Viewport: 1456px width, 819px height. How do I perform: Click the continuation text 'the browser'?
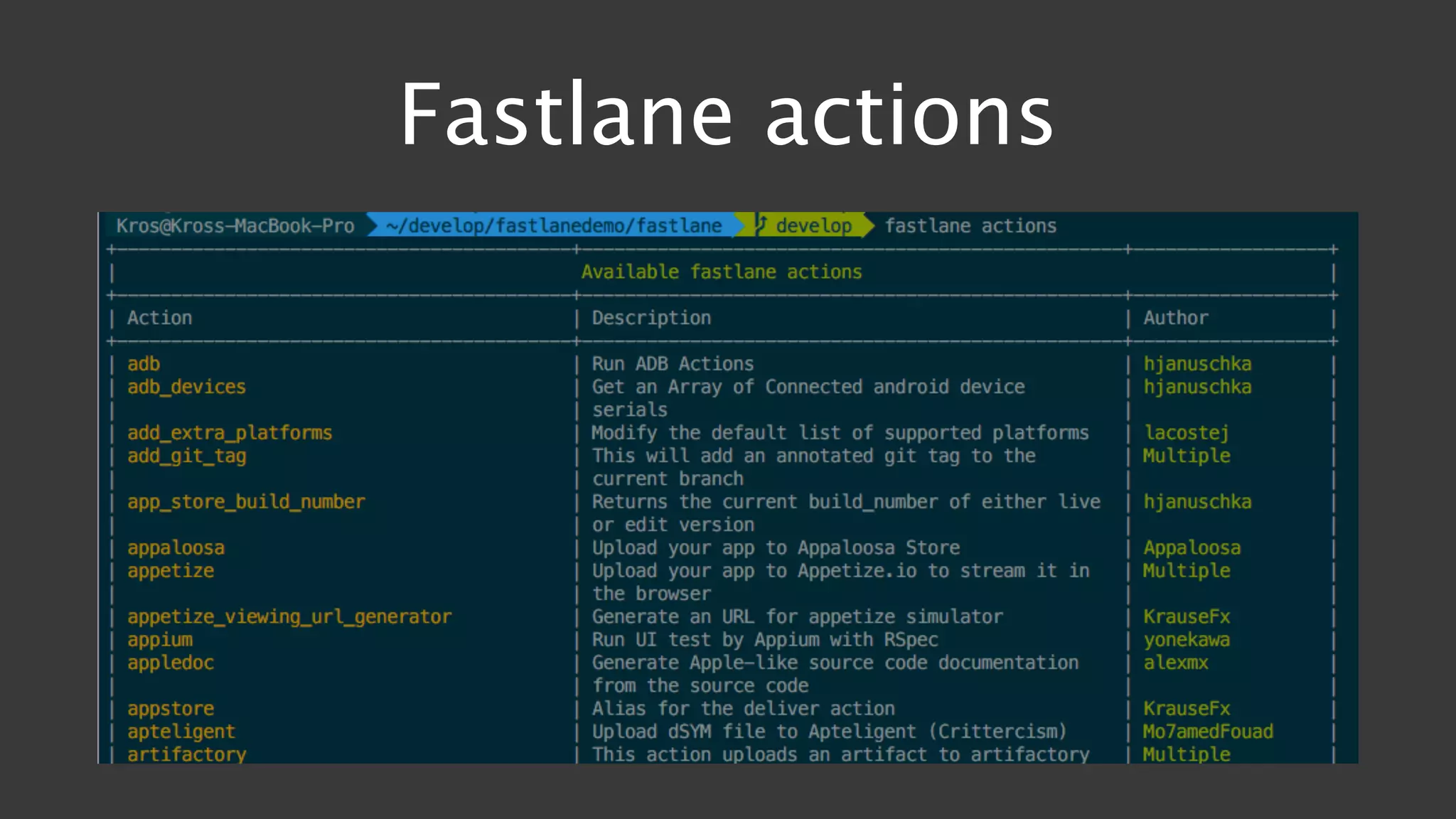[x=651, y=594]
